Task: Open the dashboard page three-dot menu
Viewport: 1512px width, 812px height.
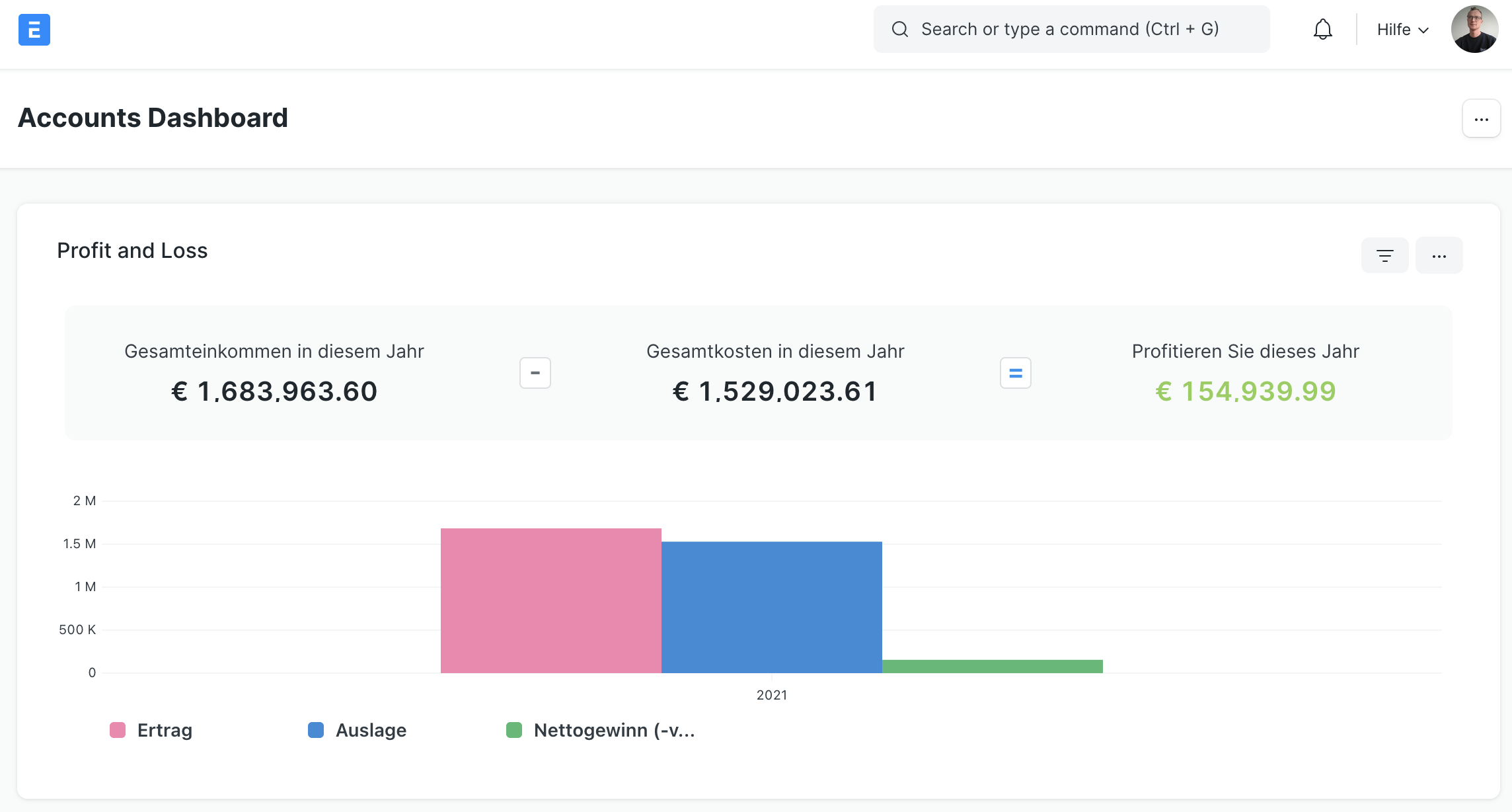Action: [1481, 119]
